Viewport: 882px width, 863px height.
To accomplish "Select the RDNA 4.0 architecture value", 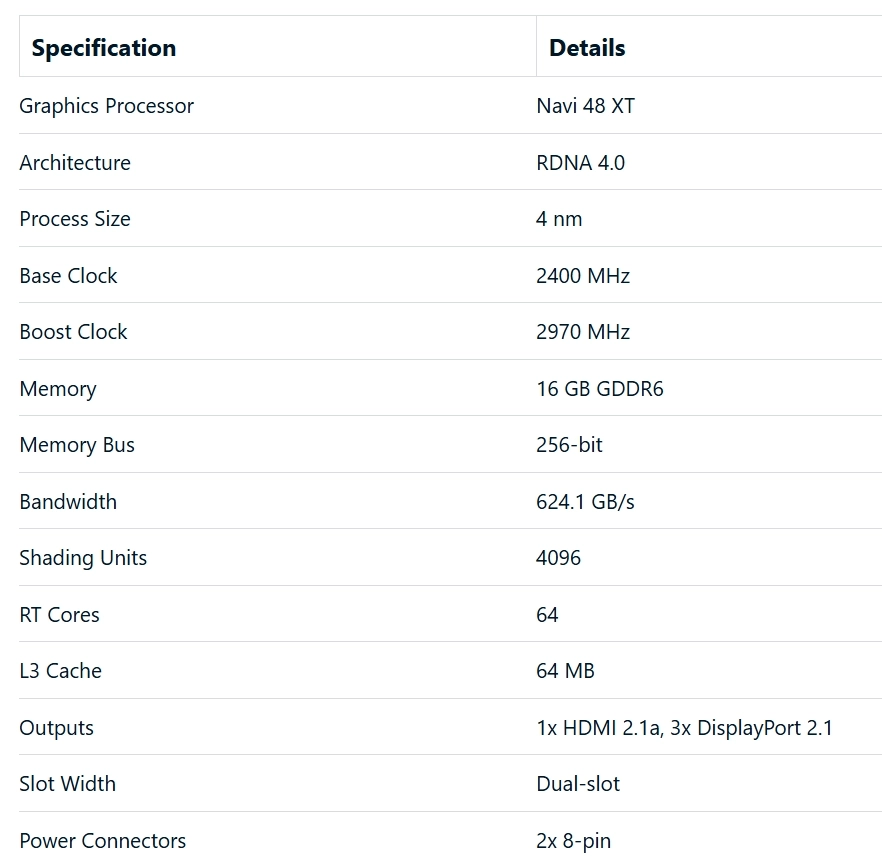I will click(x=580, y=163).
